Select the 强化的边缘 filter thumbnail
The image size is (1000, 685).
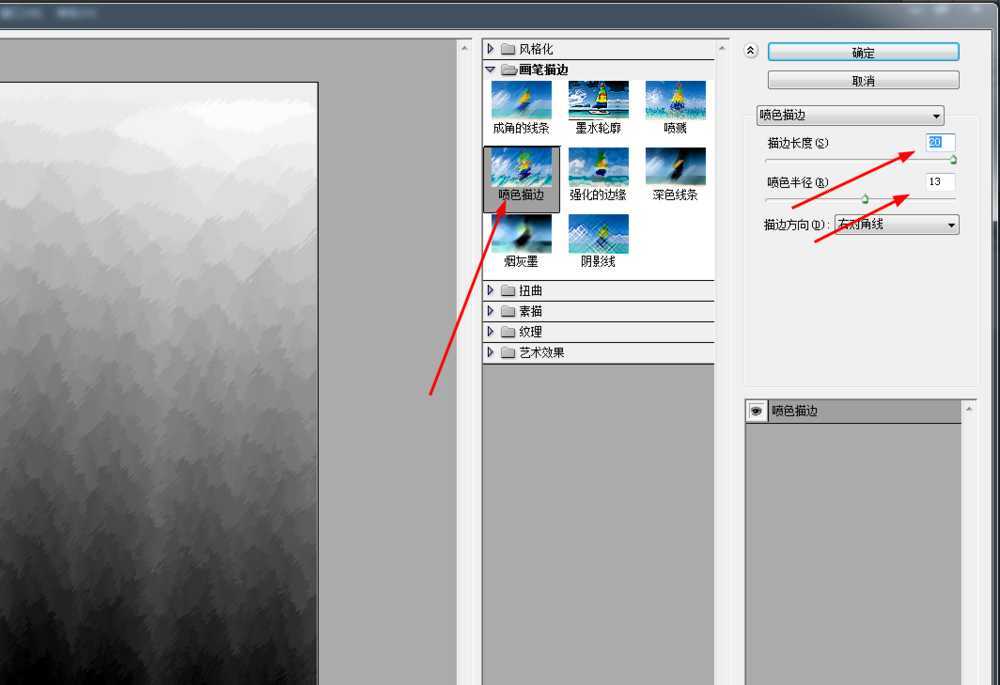pyautogui.click(x=598, y=165)
